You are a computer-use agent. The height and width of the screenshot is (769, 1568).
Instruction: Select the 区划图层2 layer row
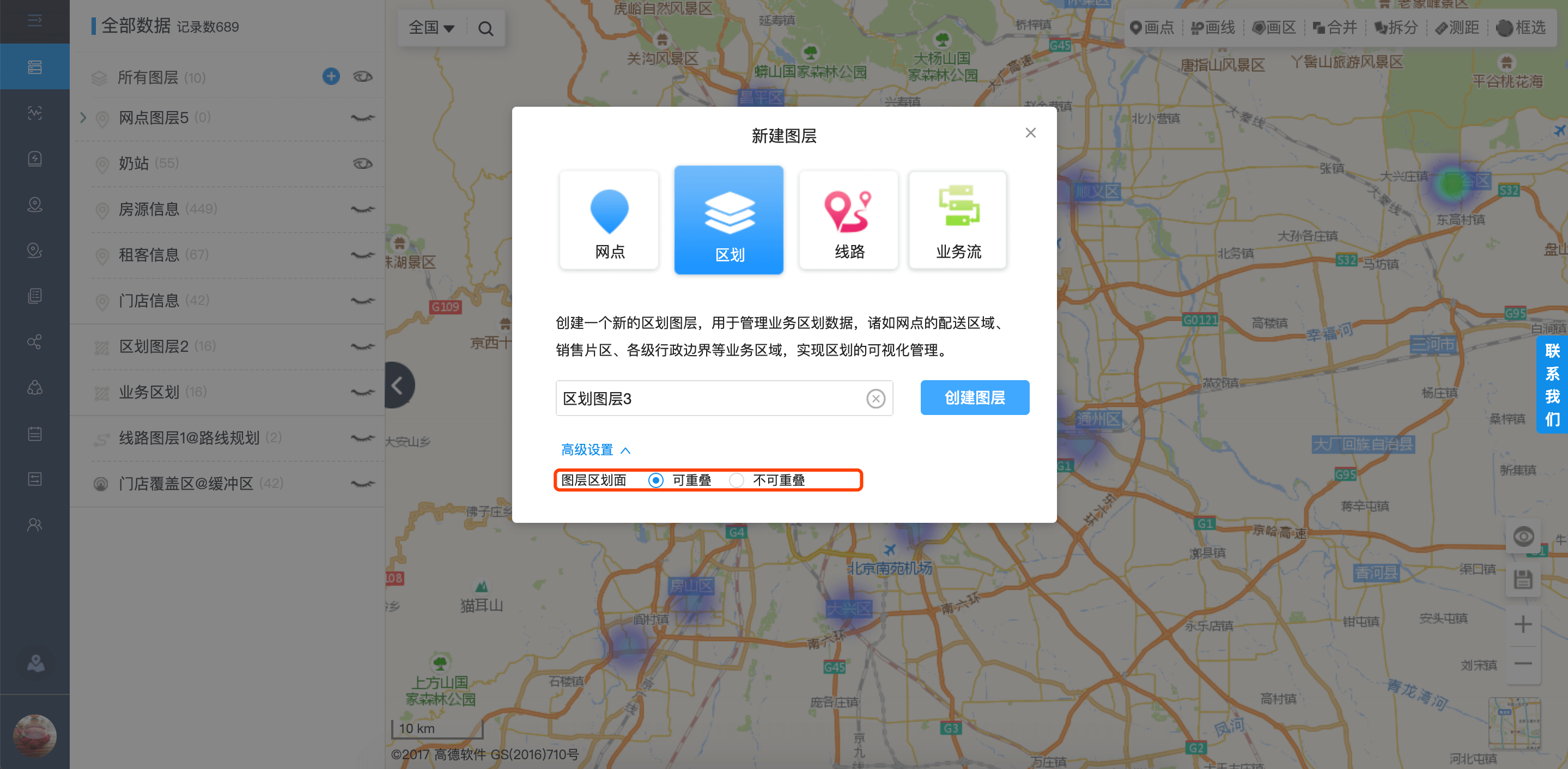(228, 347)
